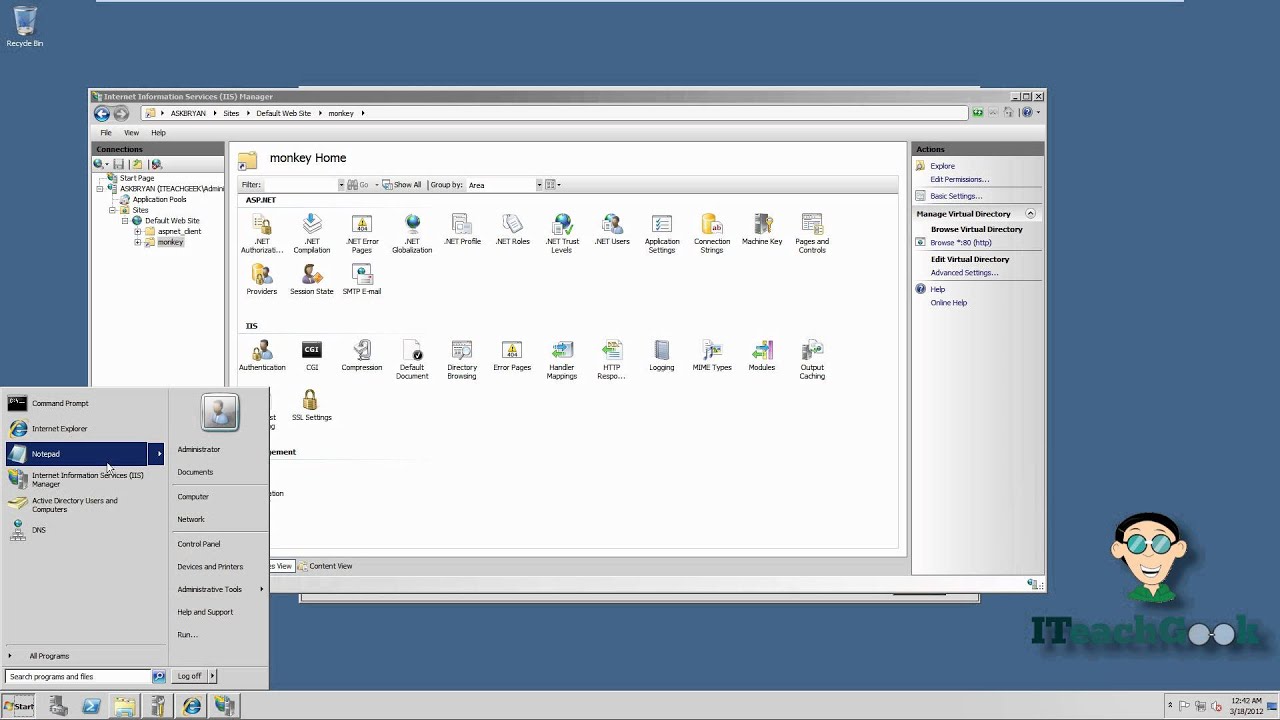Open SSL Settings feature

click(x=312, y=405)
